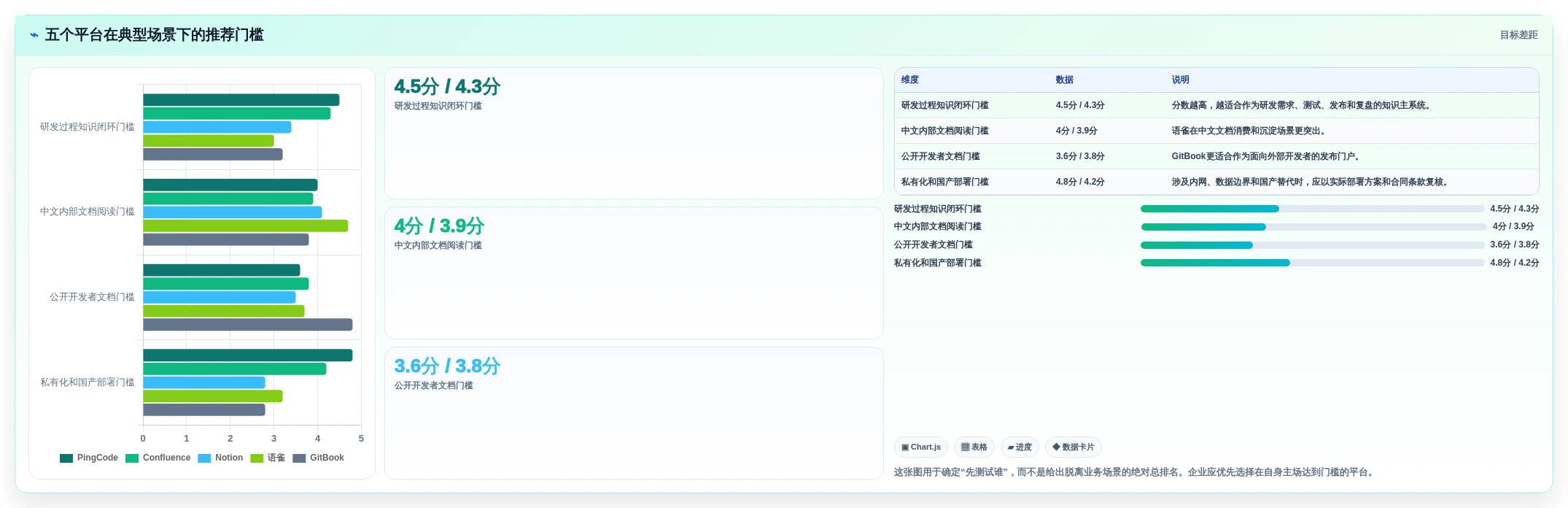Screen dimensions: 1568x508
Task: Click table cell 中文内部文档阅读门槛
Action: [944, 131]
